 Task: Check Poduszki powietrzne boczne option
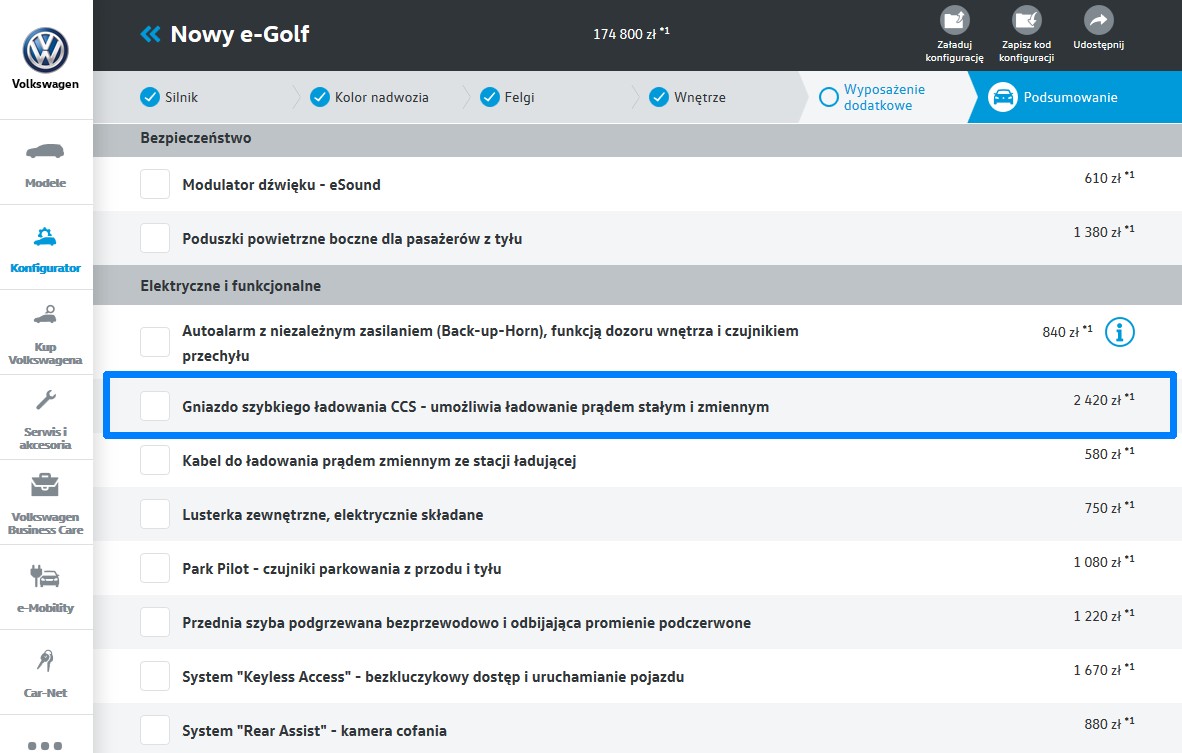(155, 238)
